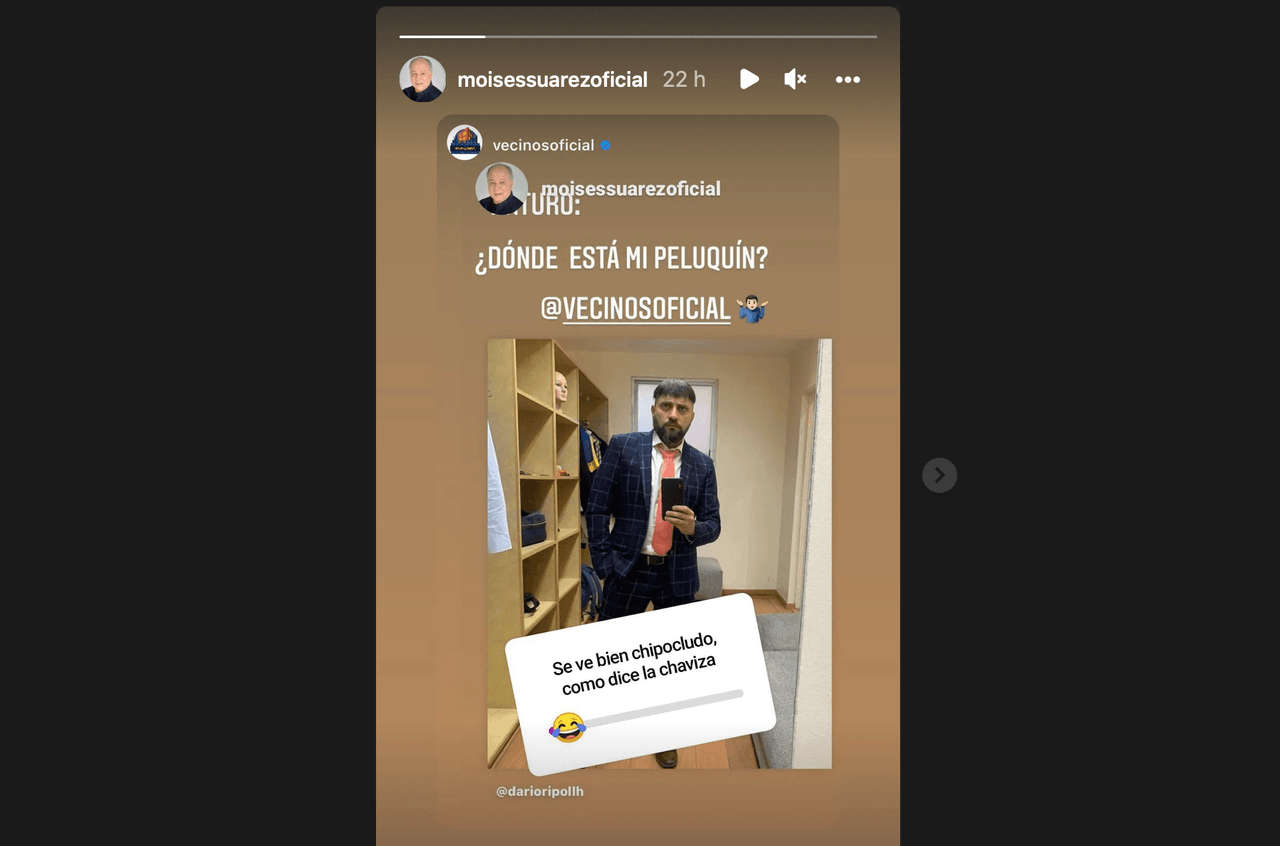The image size is (1280, 846).
Task: Click moisessuarezoficial name inside the reshared post
Action: pos(630,188)
